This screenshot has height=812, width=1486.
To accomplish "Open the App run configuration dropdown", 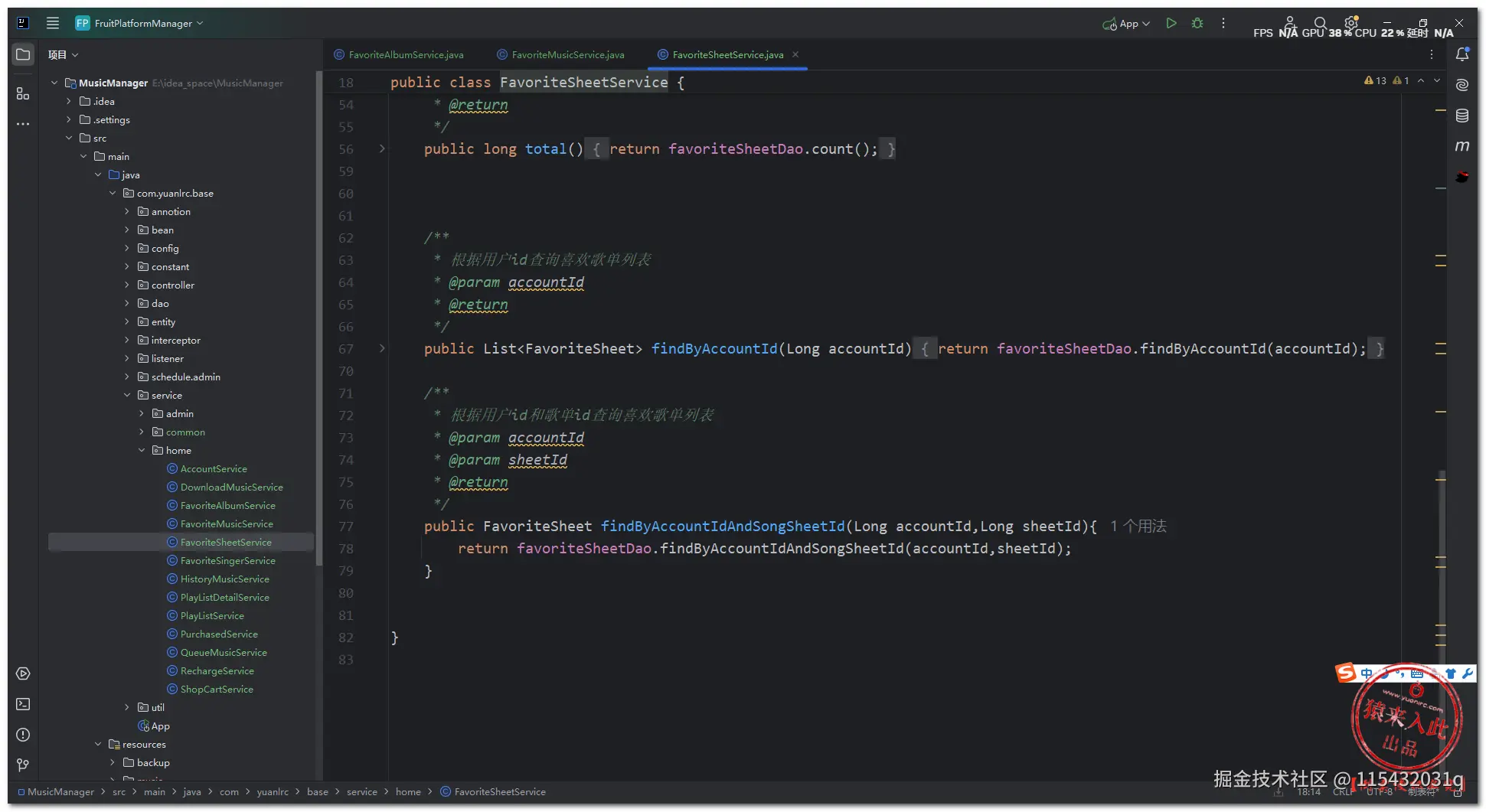I will pos(1126,24).
